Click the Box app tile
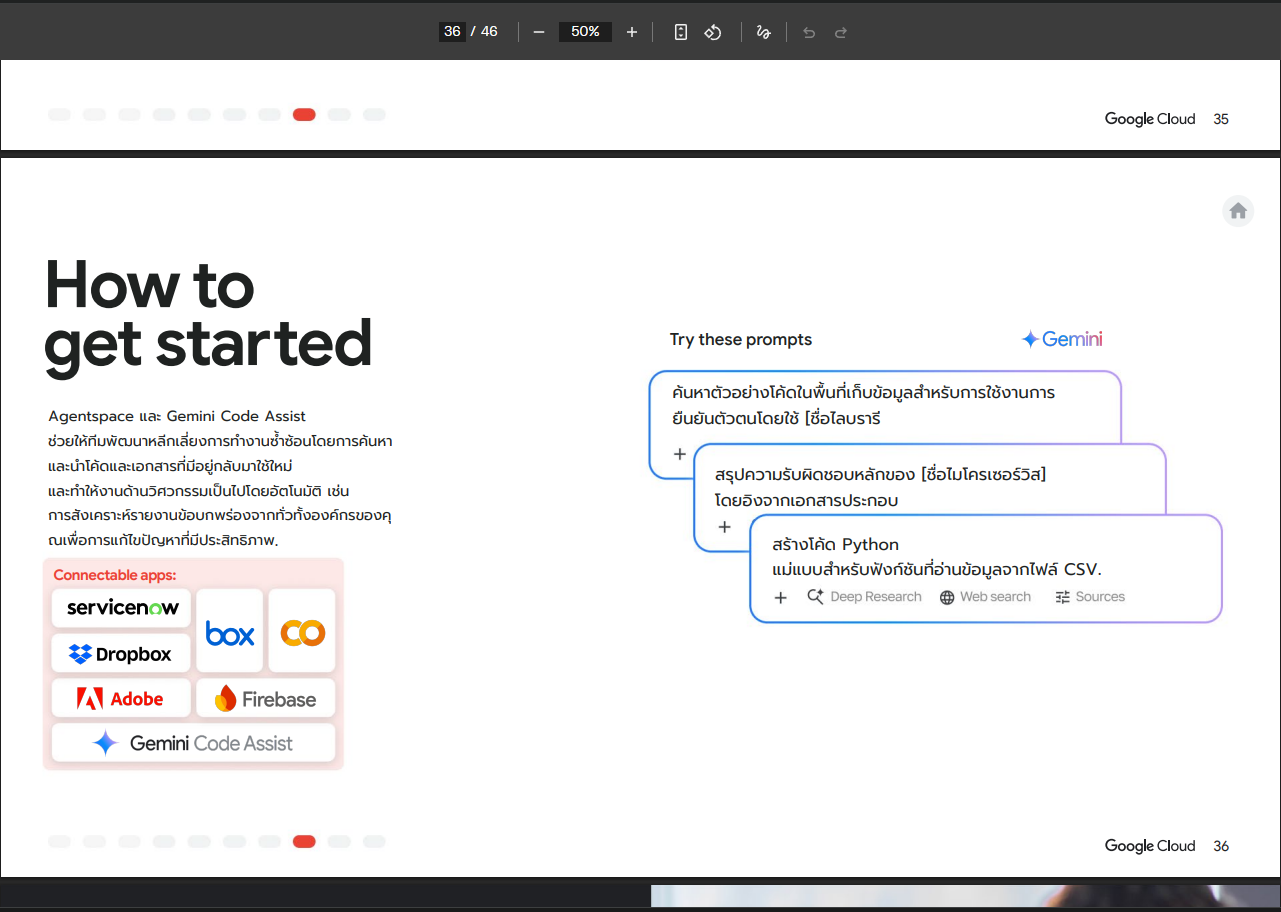The height and width of the screenshot is (912, 1281). tap(230, 632)
